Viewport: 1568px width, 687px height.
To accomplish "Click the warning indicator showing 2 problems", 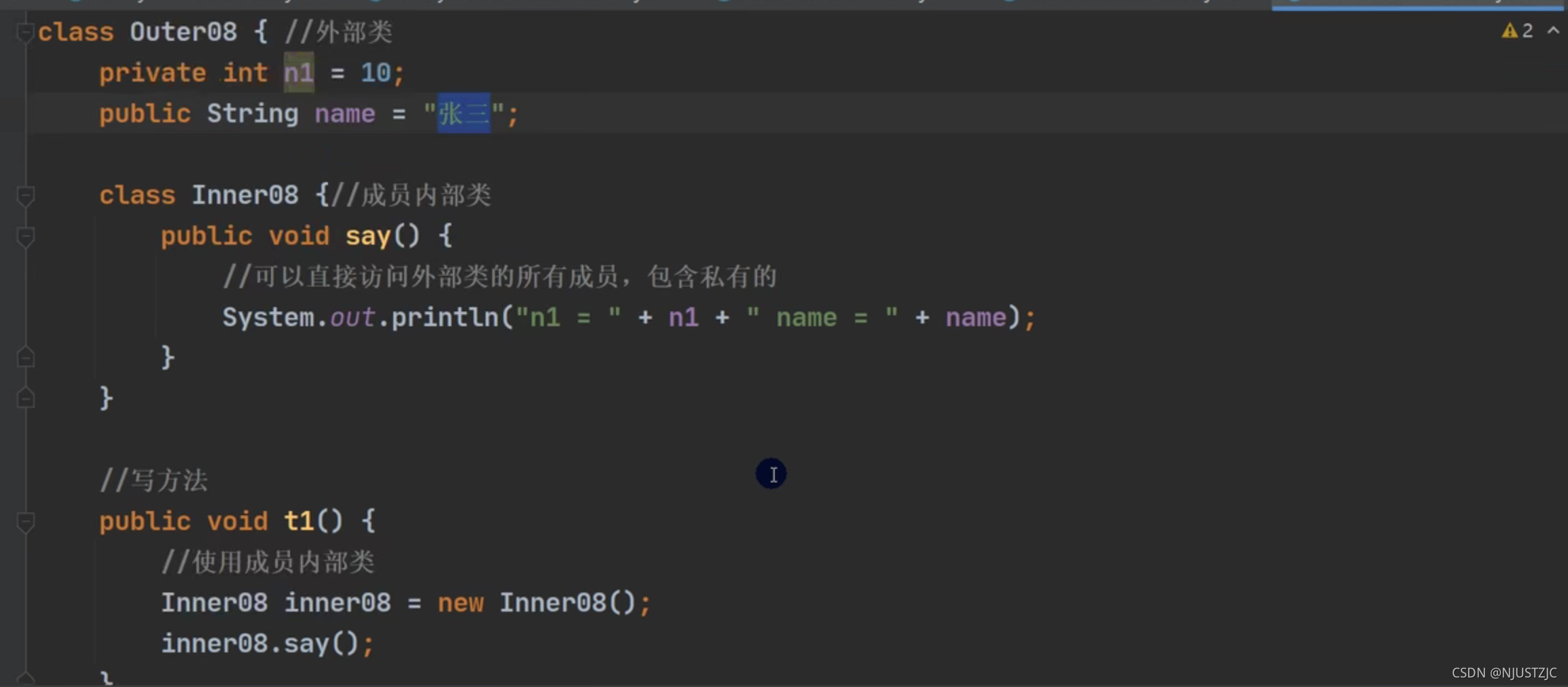I will pos(1517,31).
